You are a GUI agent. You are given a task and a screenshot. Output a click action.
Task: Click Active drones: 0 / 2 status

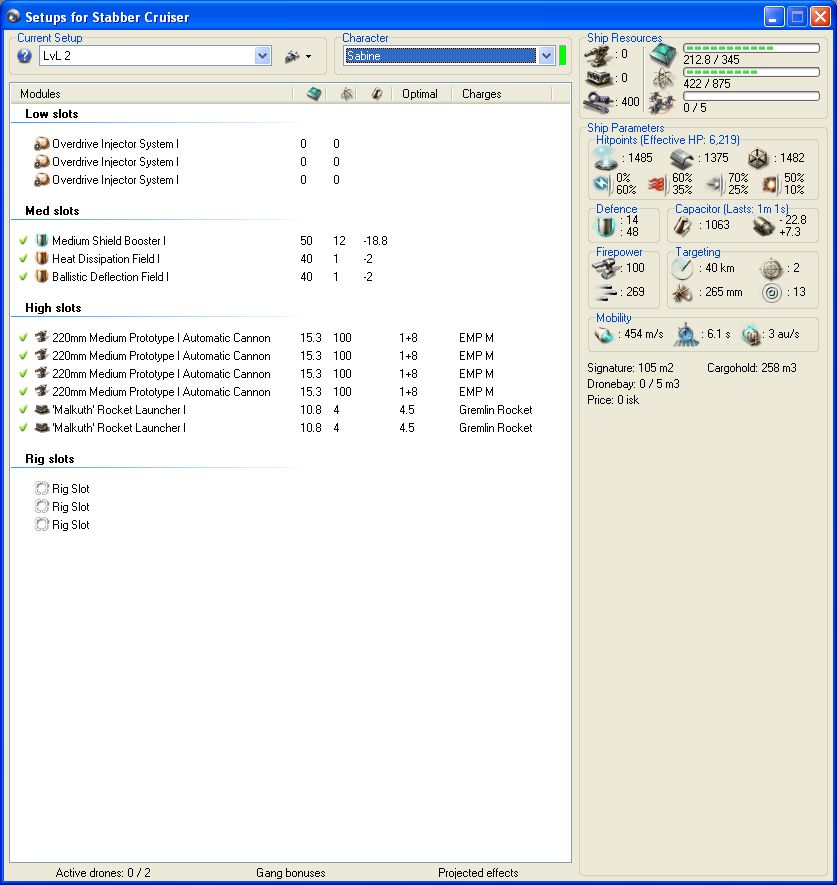pyautogui.click(x=103, y=873)
